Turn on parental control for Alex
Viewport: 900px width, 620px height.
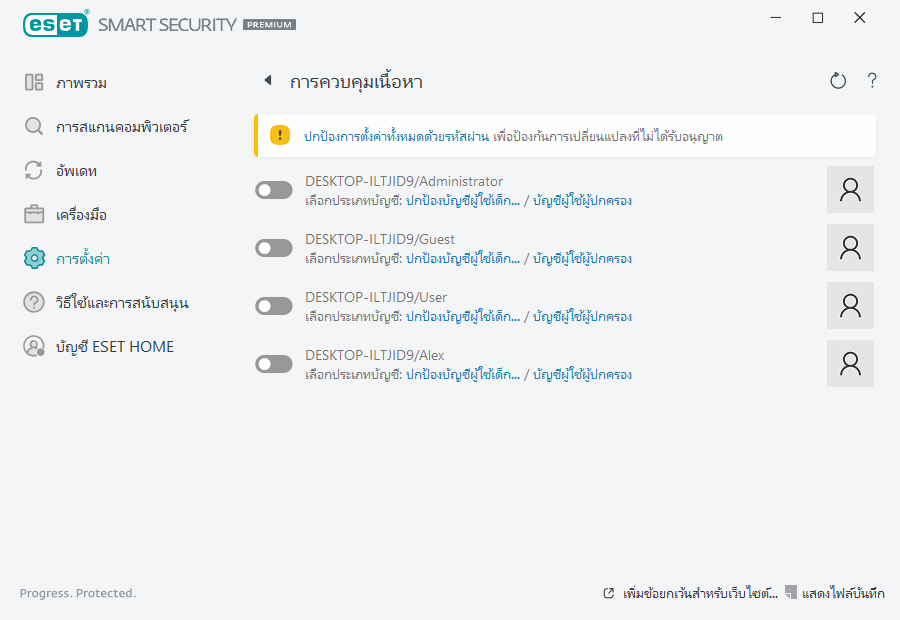pyautogui.click(x=274, y=364)
